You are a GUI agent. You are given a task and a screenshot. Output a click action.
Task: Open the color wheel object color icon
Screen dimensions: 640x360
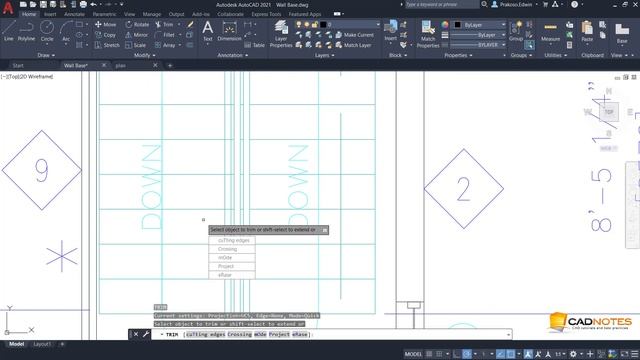click(x=445, y=25)
